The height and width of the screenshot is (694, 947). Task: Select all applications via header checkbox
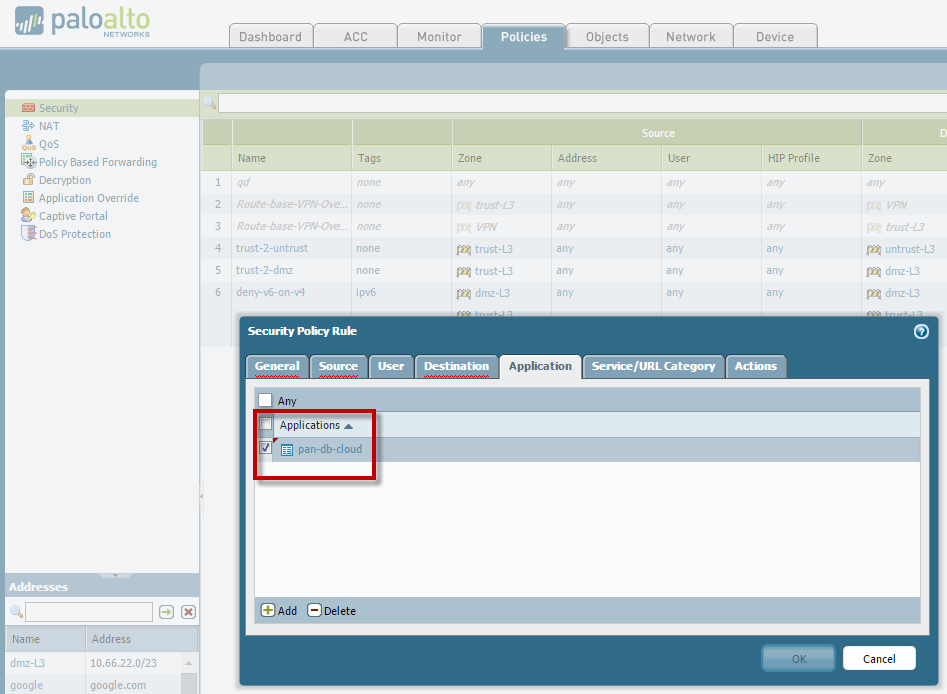(264, 424)
